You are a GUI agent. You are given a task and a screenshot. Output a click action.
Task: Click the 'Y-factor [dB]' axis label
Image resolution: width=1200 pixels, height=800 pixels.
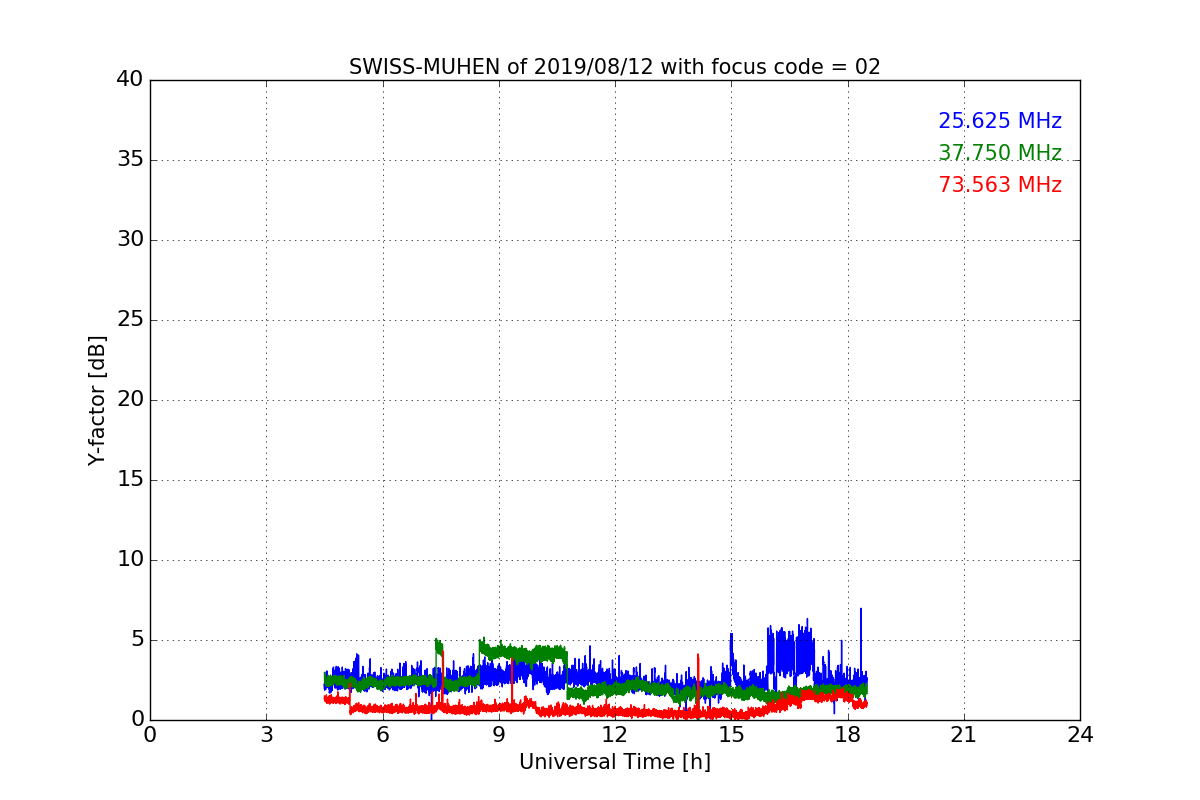point(97,400)
